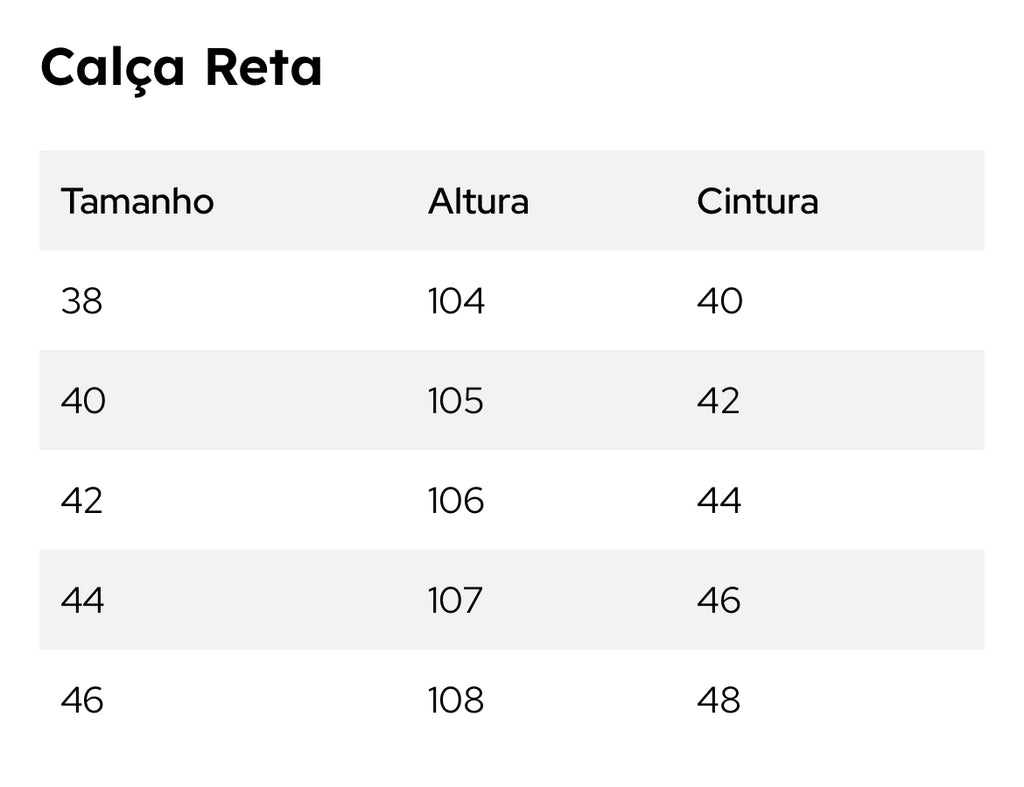Click Cintura value 46 for size 44

(x=719, y=600)
